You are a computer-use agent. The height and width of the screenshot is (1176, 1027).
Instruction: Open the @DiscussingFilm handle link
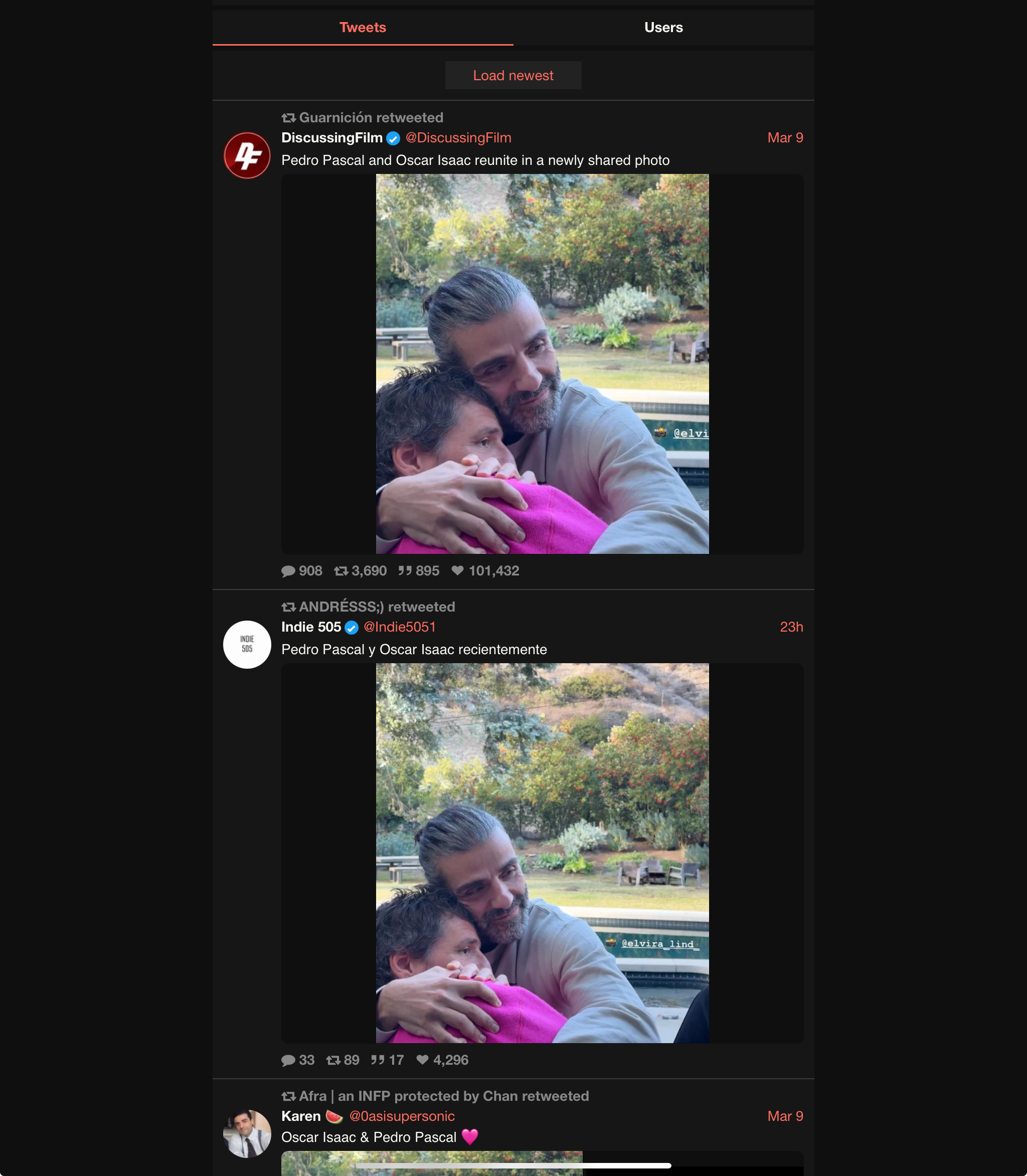[x=458, y=138]
